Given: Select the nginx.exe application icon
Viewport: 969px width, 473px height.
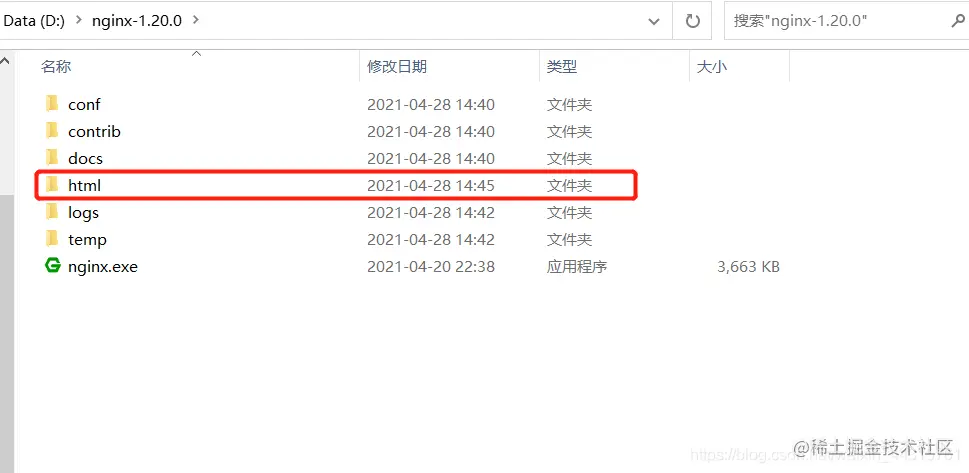Looking at the screenshot, I should (x=53, y=266).
